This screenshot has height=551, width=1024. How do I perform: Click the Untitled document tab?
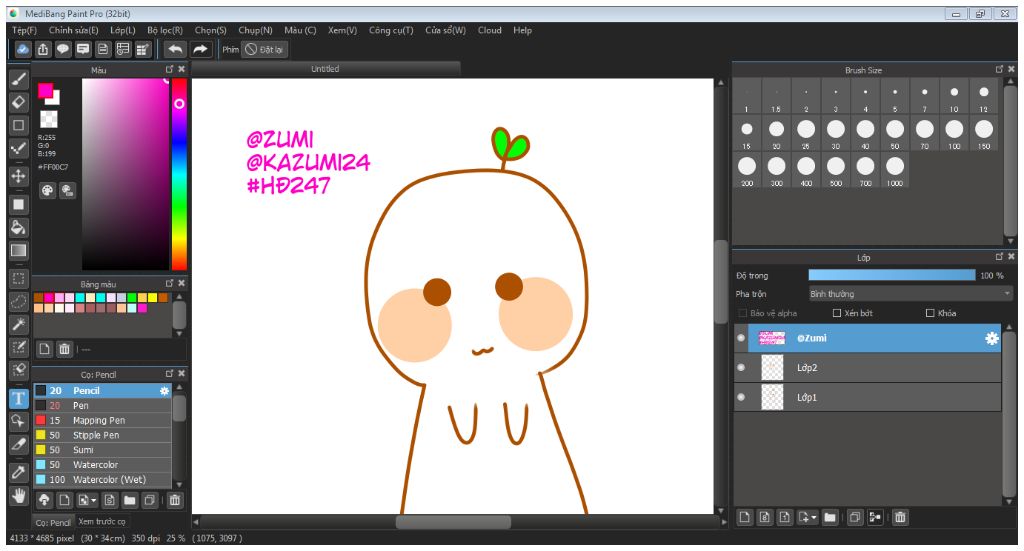[325, 69]
